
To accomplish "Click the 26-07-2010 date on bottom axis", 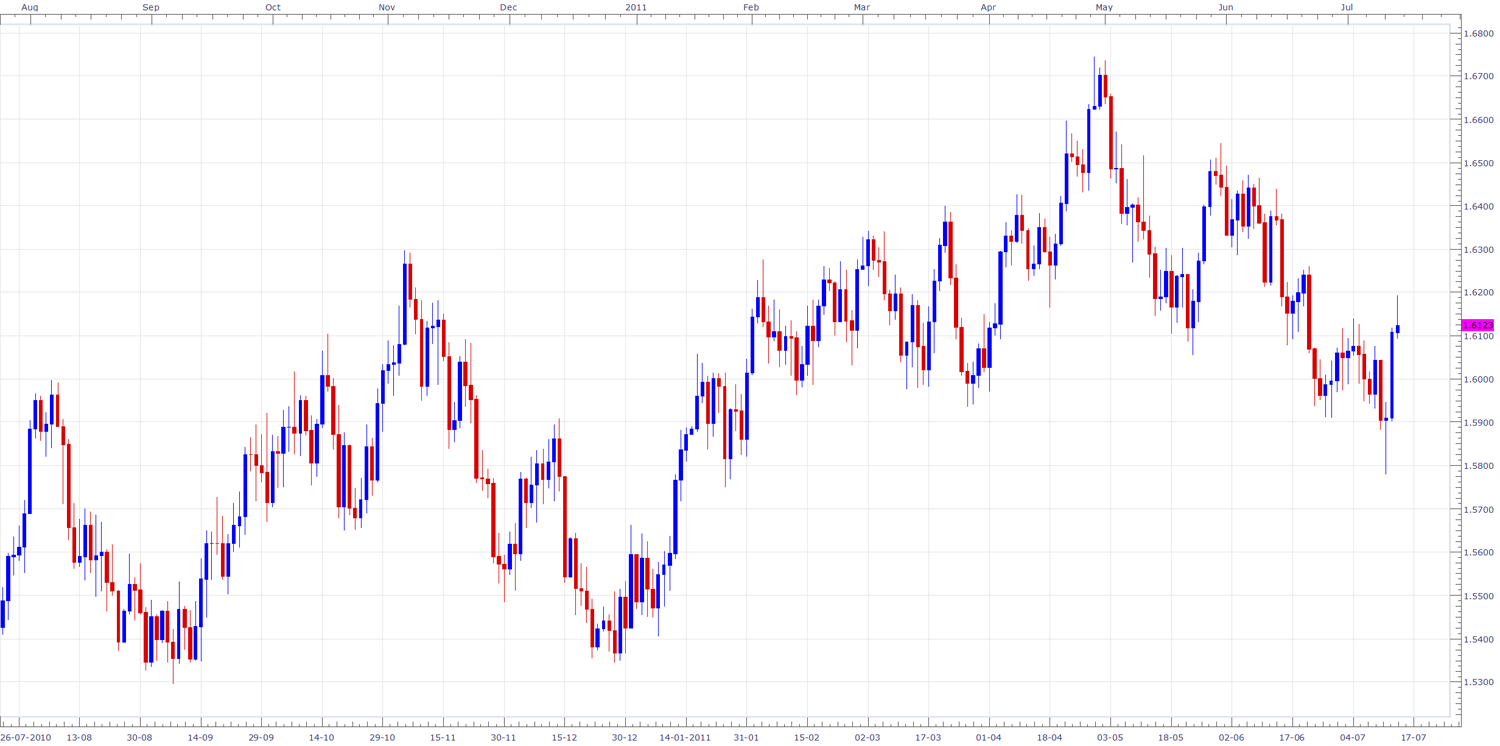I will coord(26,738).
